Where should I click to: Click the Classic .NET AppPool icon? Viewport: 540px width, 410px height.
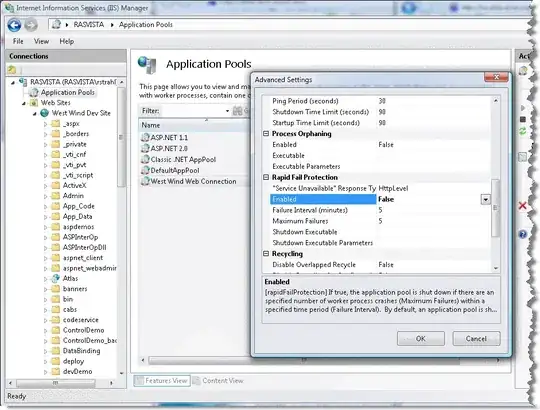pos(145,159)
